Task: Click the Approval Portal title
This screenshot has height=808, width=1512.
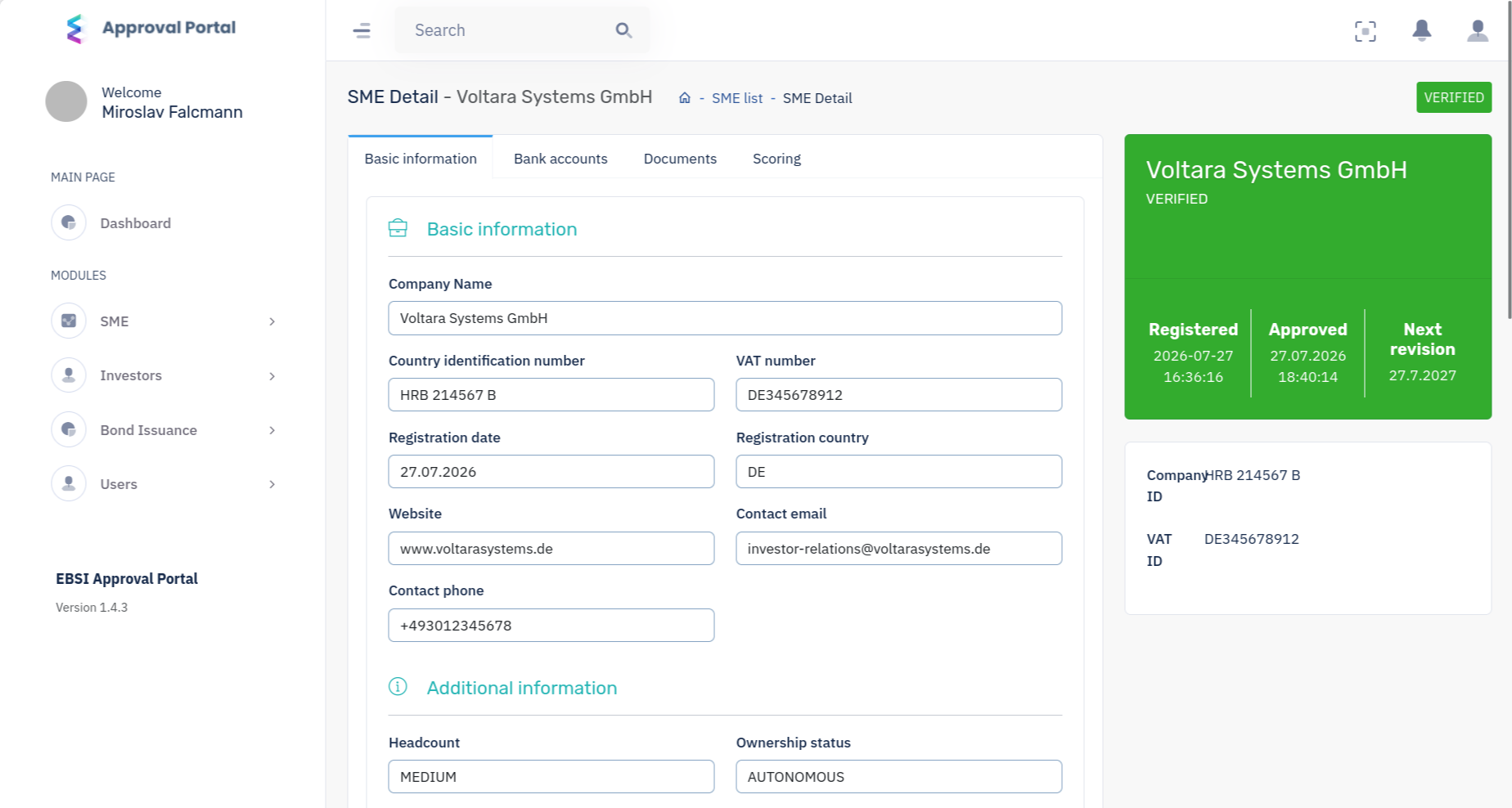Action: pos(169,28)
